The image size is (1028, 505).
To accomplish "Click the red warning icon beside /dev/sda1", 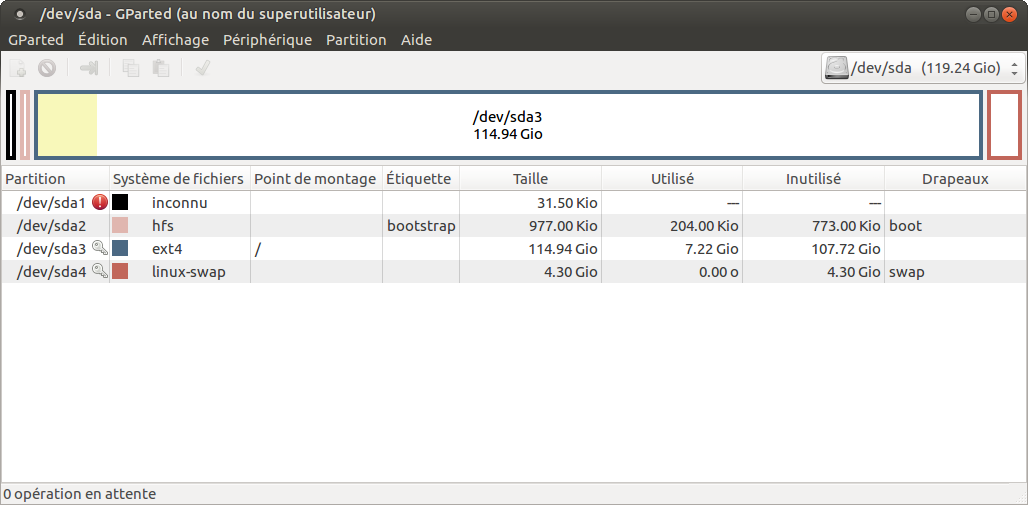I will [x=100, y=203].
